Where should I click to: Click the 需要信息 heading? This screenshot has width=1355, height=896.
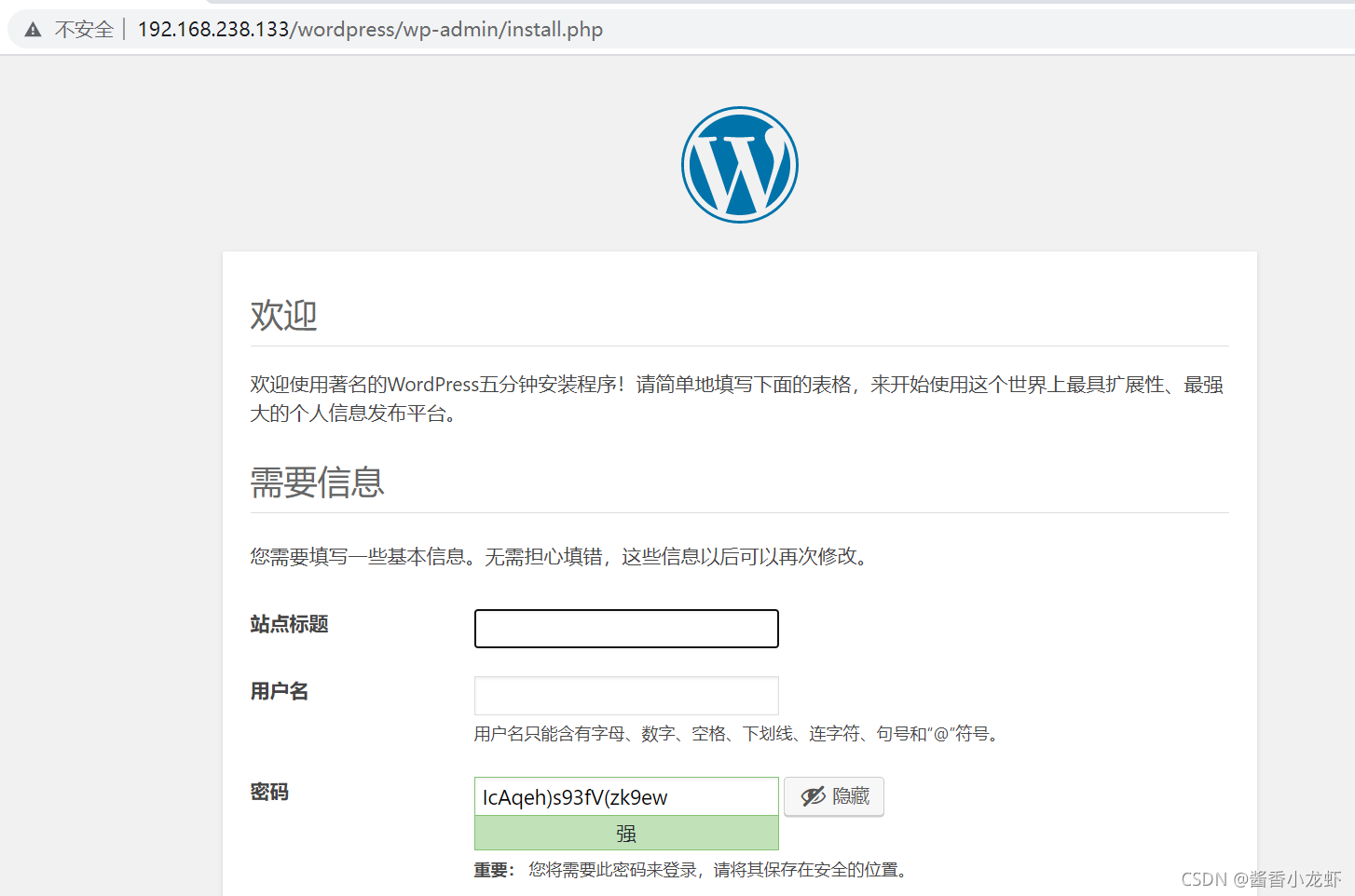point(317,482)
